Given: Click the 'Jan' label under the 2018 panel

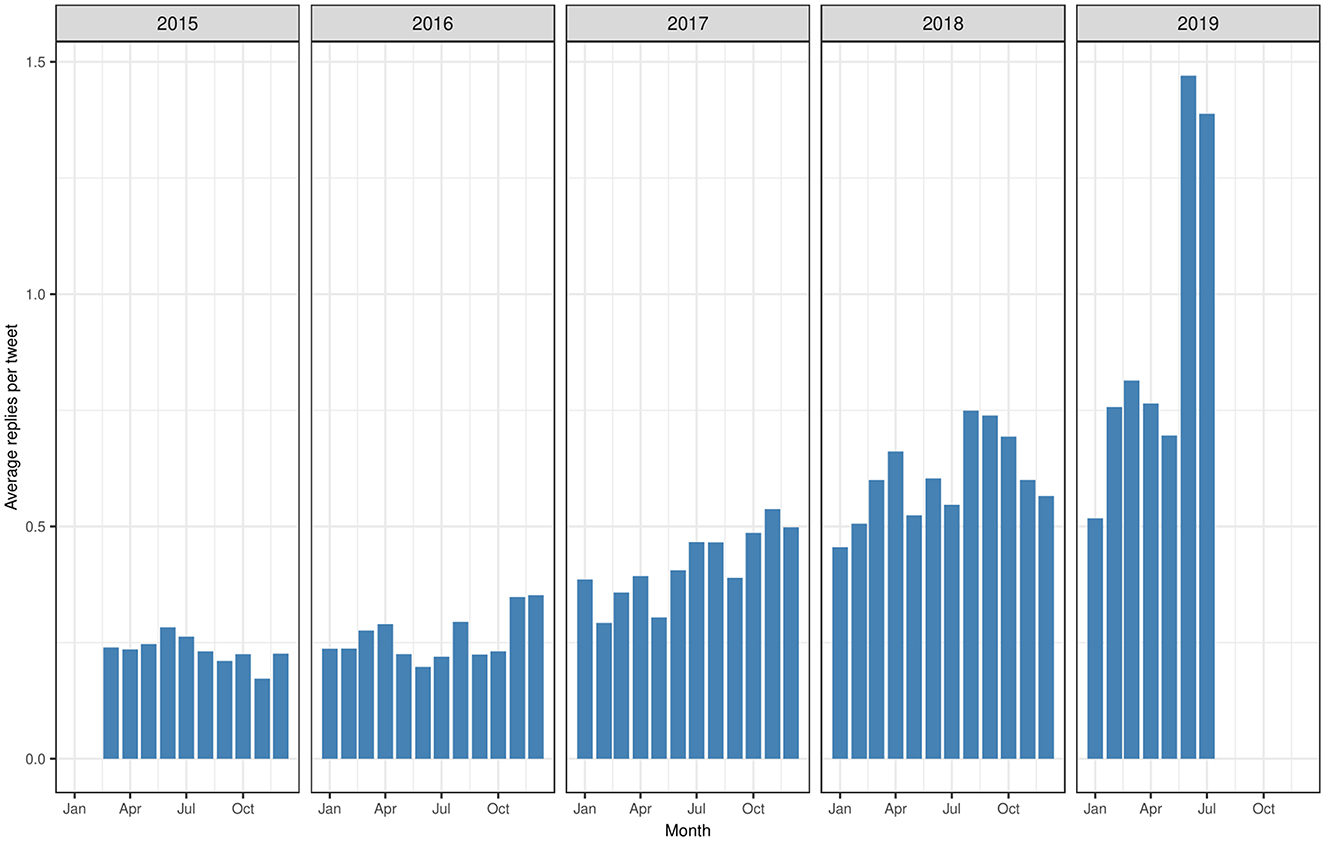Looking at the screenshot, I should tap(839, 808).
